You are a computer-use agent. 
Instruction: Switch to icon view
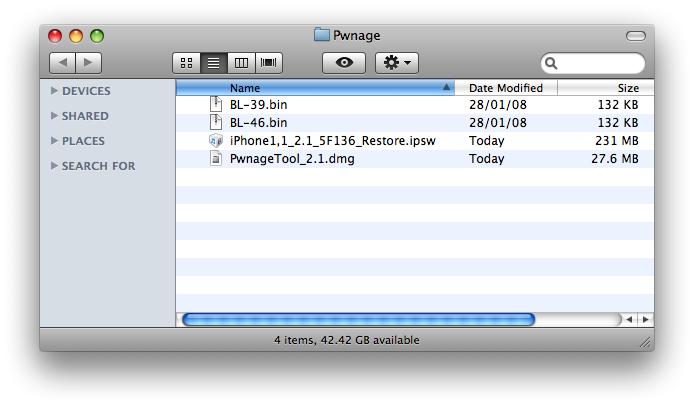(x=186, y=63)
